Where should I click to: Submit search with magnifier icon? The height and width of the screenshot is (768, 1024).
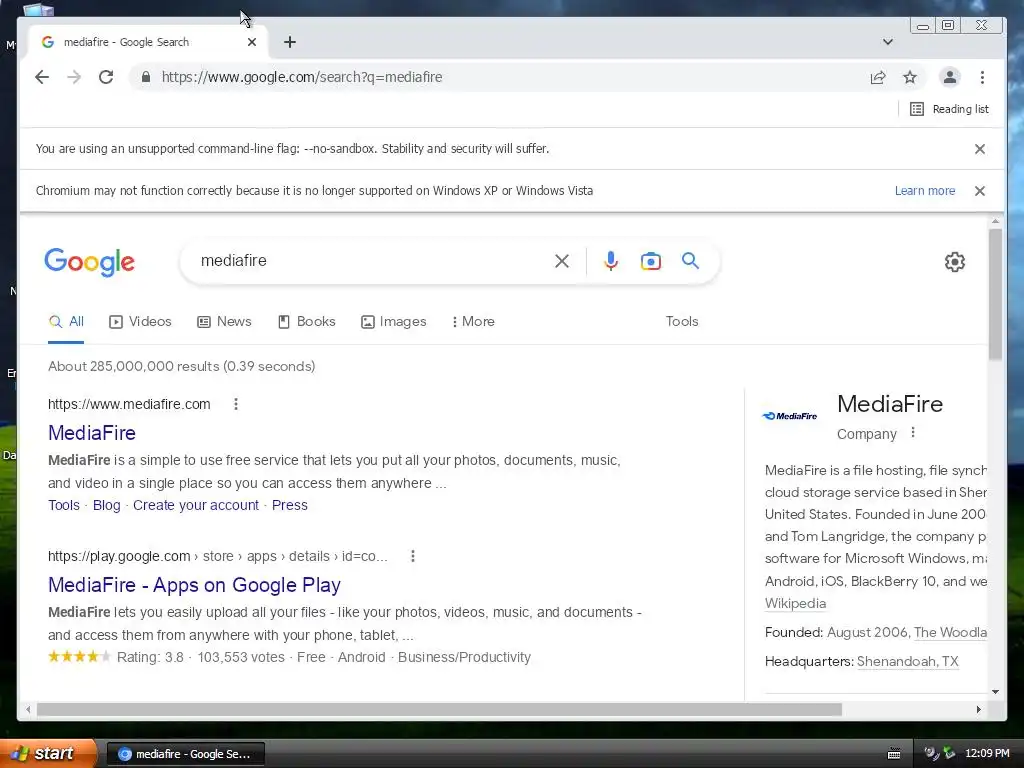(x=690, y=261)
